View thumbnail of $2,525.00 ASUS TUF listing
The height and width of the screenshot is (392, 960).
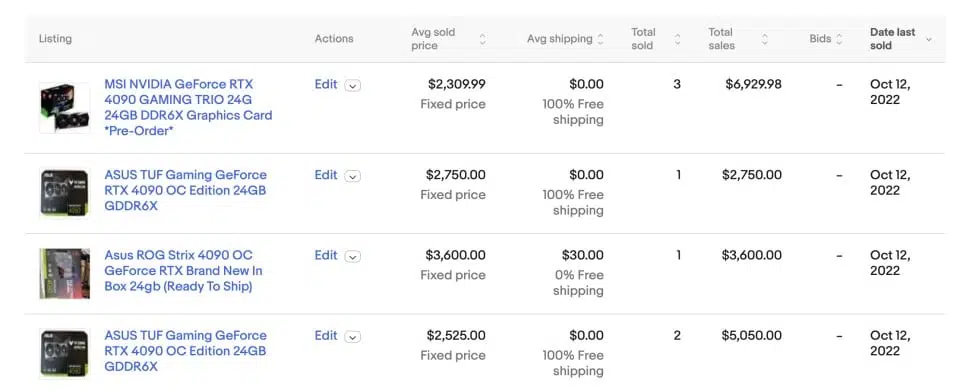coord(64,353)
